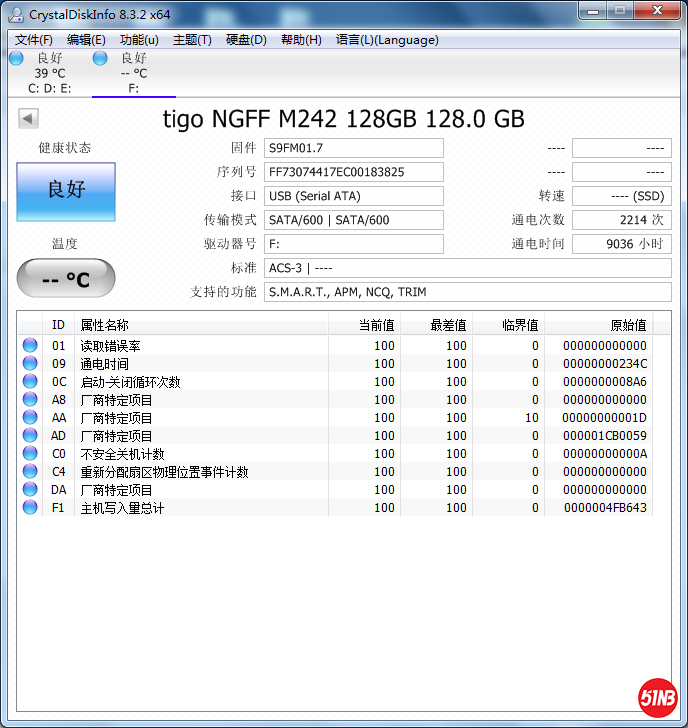688x728 pixels.
Task: Click the status orb for attribute F1
Action: tap(30, 508)
